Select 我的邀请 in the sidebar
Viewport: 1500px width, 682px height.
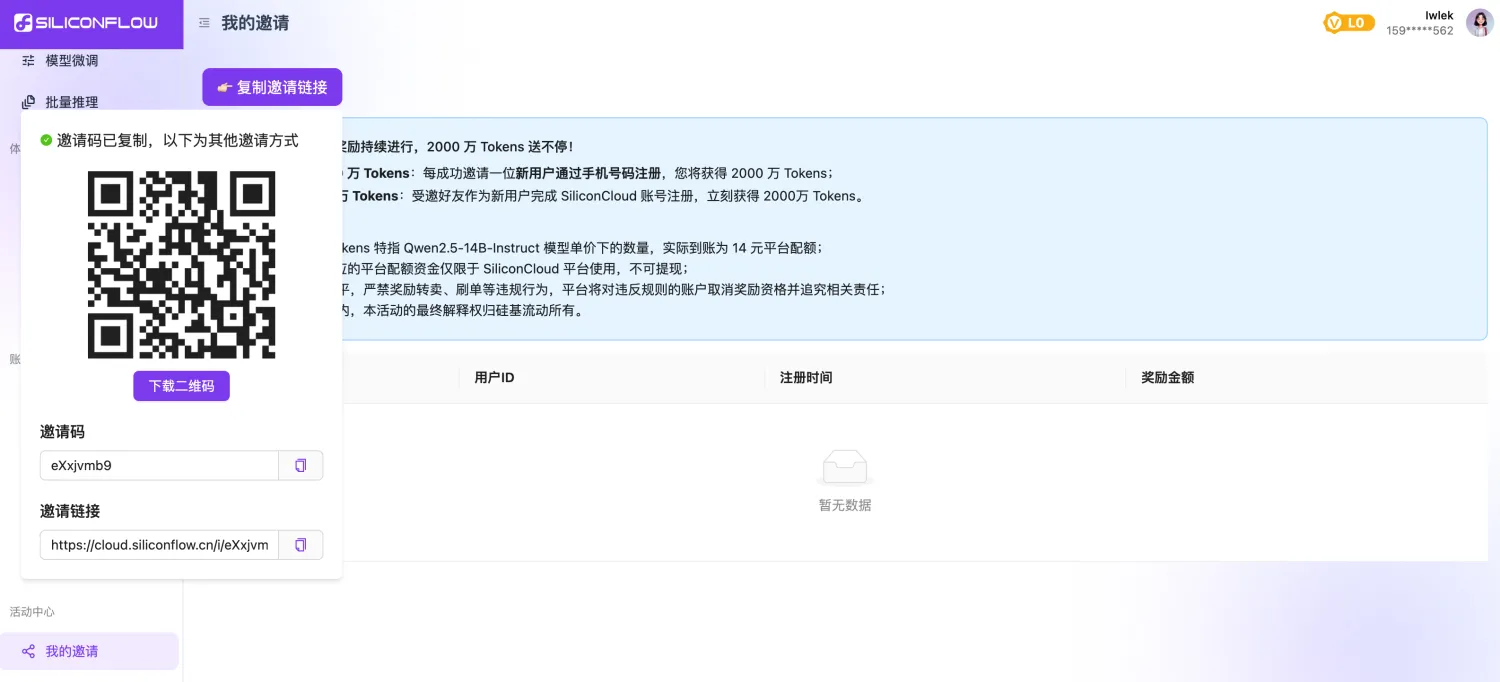click(x=90, y=651)
